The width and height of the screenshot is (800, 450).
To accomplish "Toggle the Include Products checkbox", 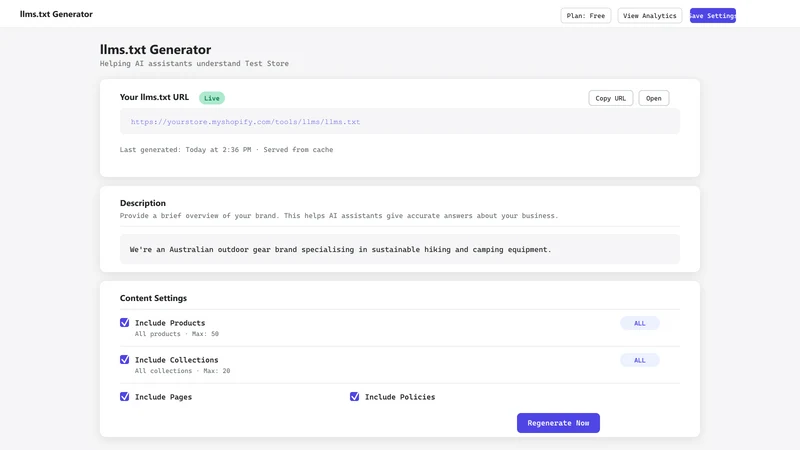I will click(124, 322).
